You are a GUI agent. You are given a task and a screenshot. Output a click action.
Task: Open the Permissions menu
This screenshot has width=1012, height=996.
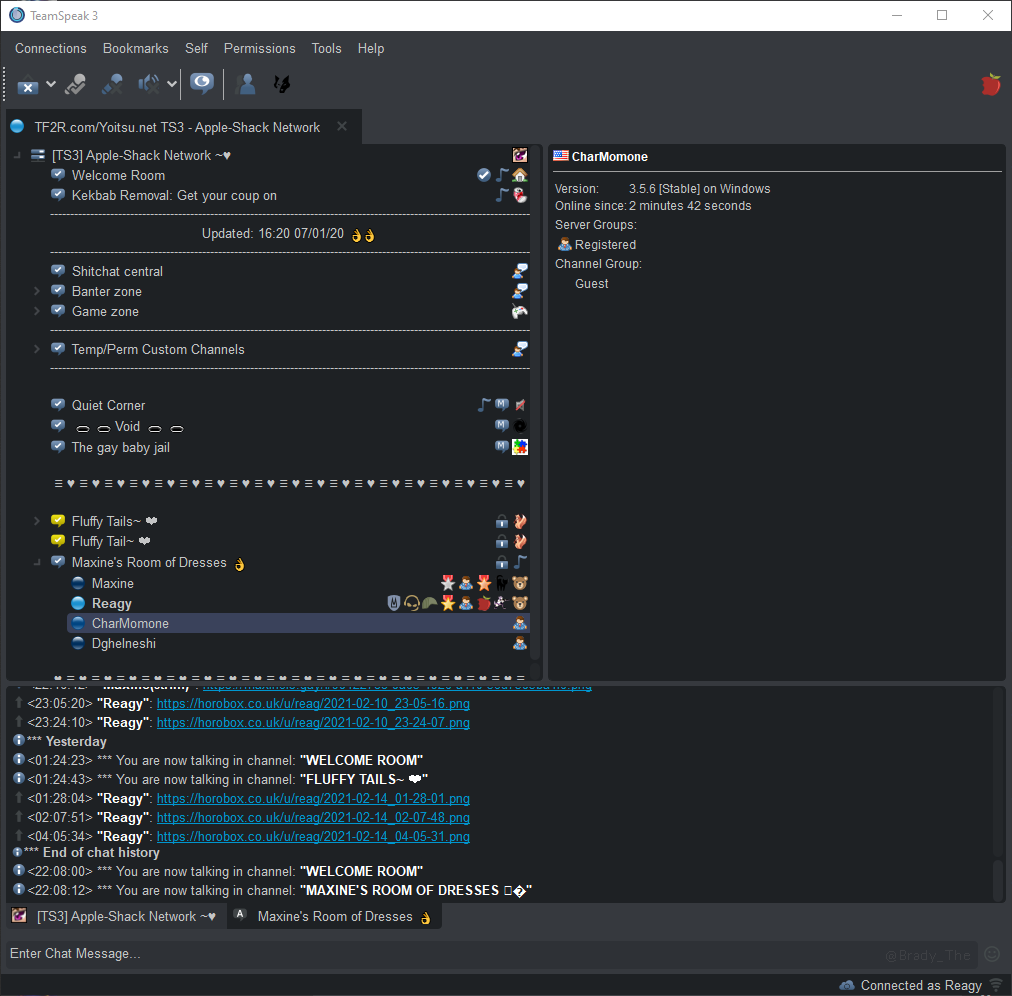click(259, 48)
